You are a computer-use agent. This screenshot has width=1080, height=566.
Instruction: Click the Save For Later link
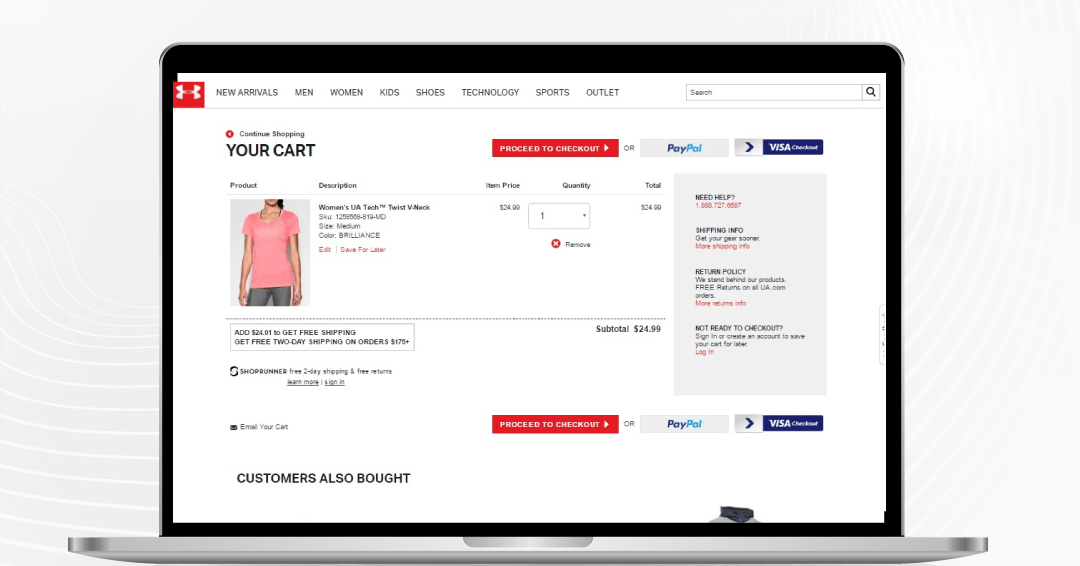click(363, 250)
